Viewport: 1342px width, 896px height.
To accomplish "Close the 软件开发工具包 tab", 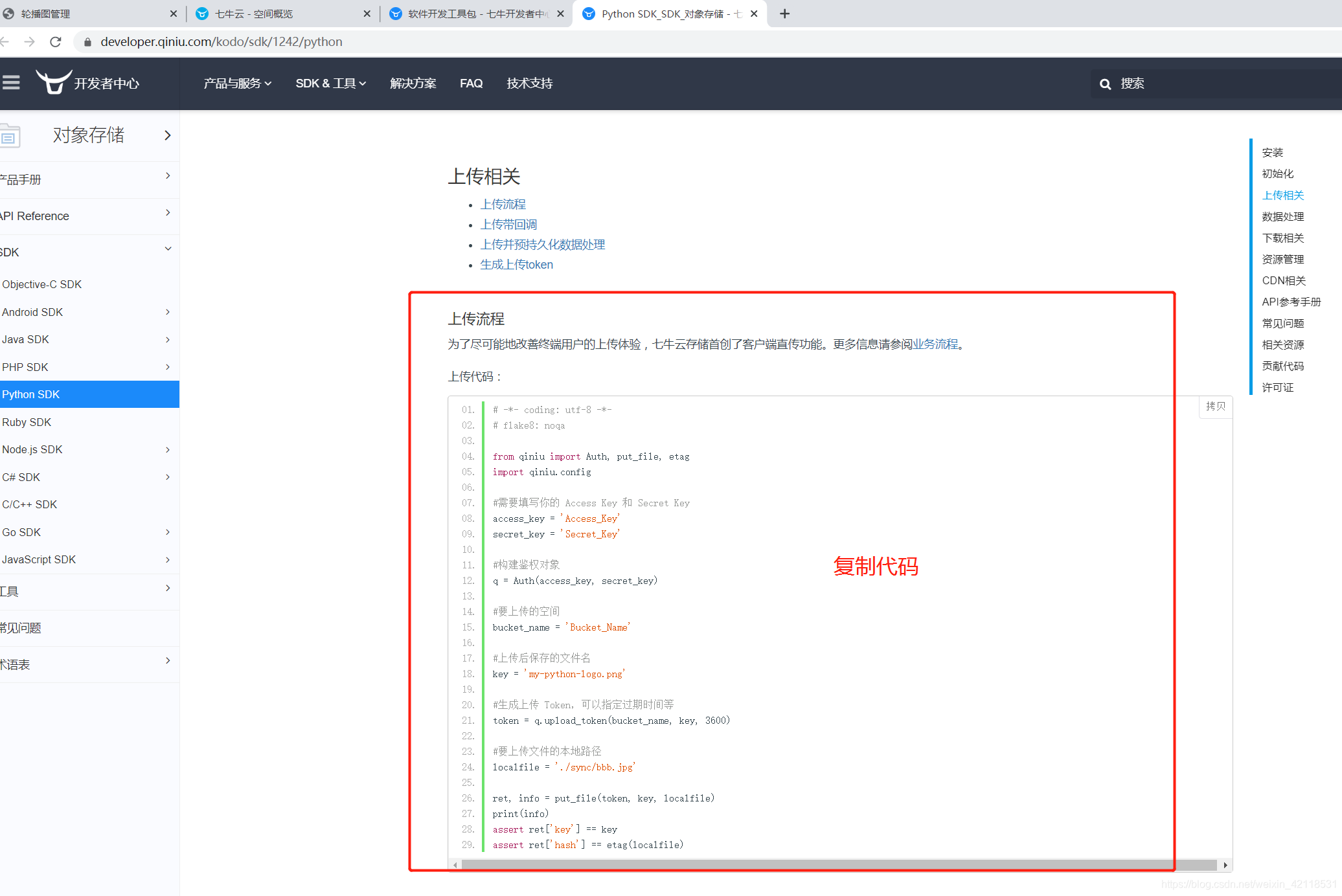I will pyautogui.click(x=560, y=14).
